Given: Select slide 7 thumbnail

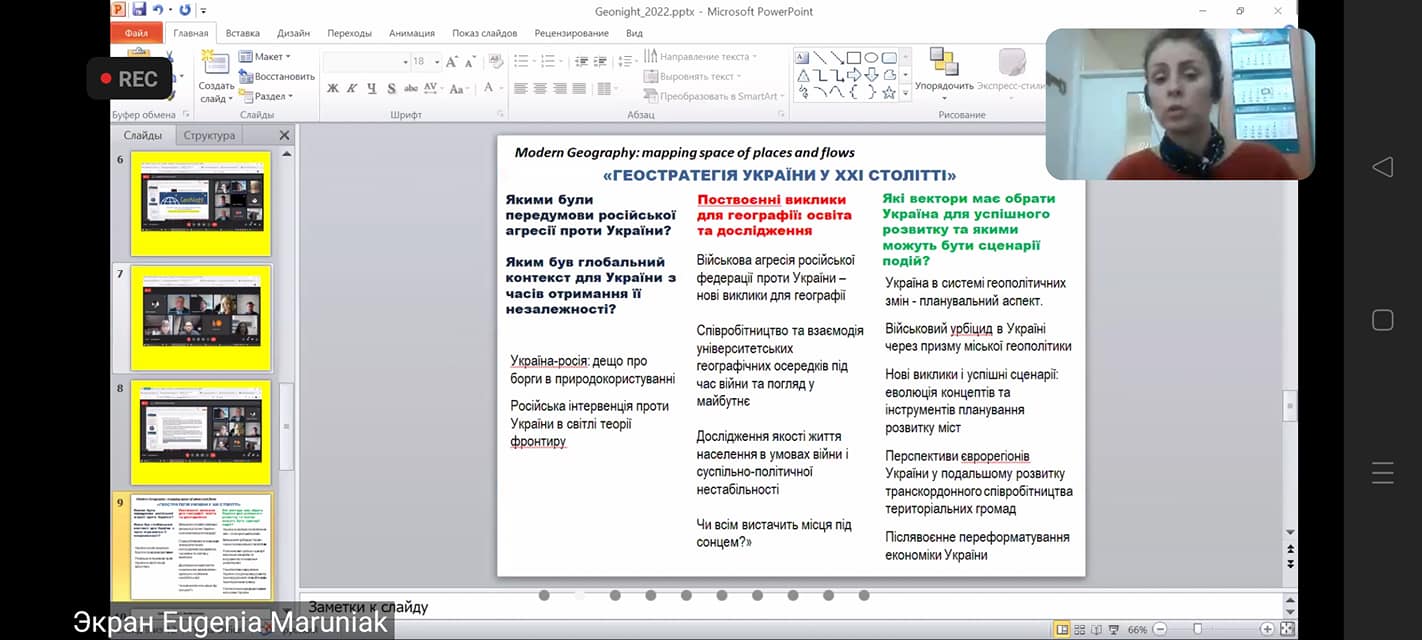Looking at the screenshot, I should (x=201, y=318).
